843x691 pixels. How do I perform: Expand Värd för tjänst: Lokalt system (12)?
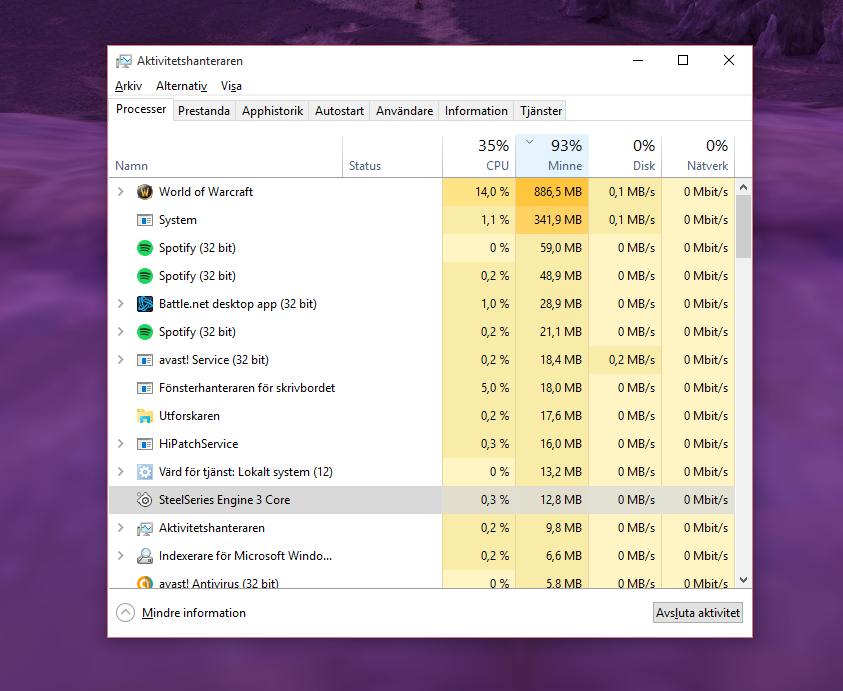point(121,472)
